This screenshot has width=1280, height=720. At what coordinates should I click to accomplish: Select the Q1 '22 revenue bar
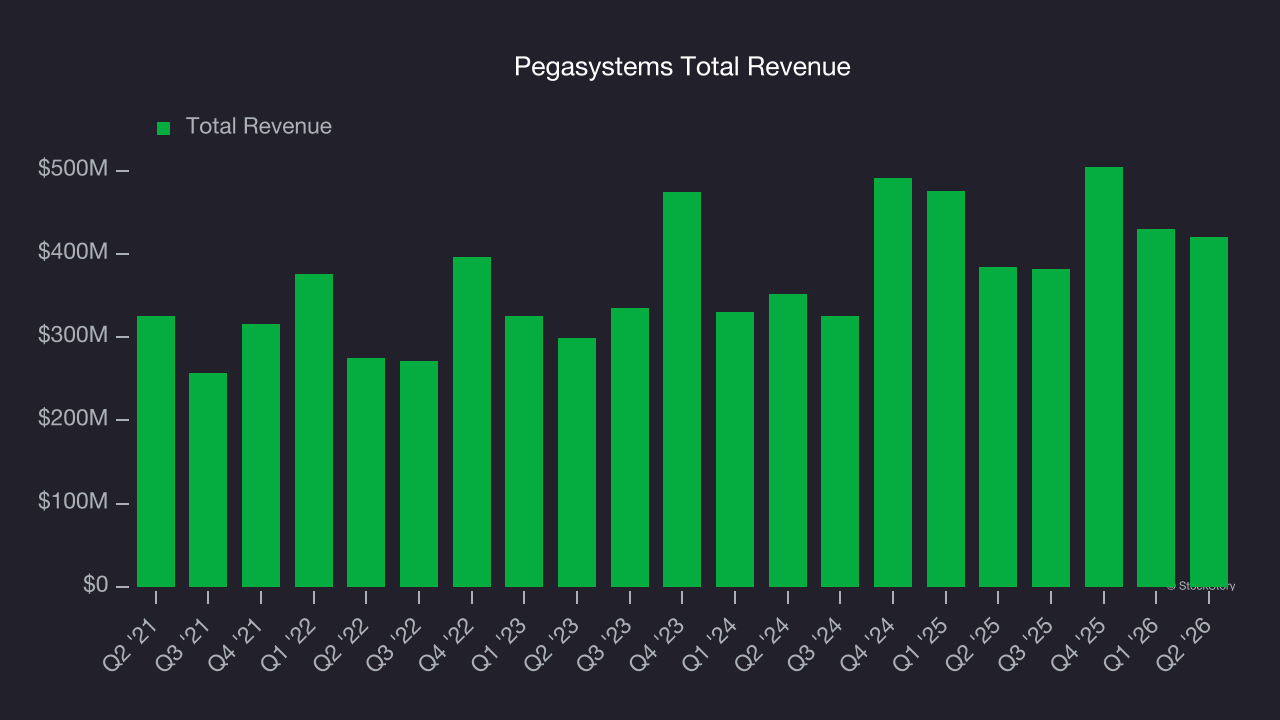click(314, 430)
